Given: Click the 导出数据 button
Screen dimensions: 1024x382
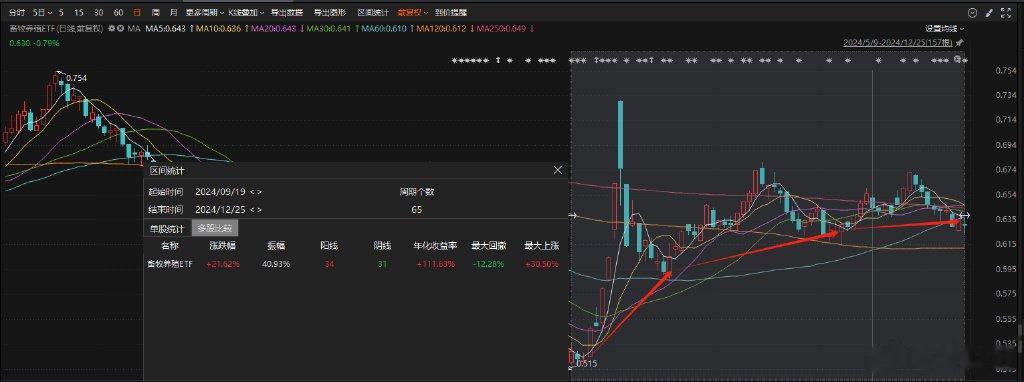Looking at the screenshot, I should pyautogui.click(x=287, y=12).
